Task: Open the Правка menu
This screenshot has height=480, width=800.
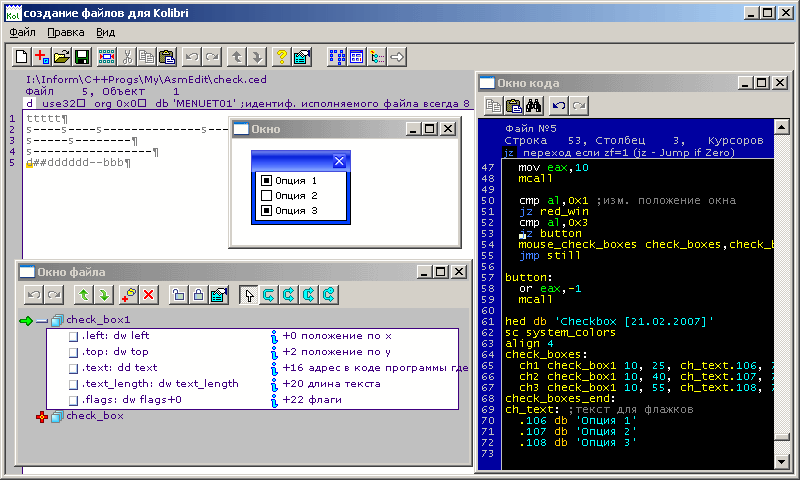Action: 66,32
